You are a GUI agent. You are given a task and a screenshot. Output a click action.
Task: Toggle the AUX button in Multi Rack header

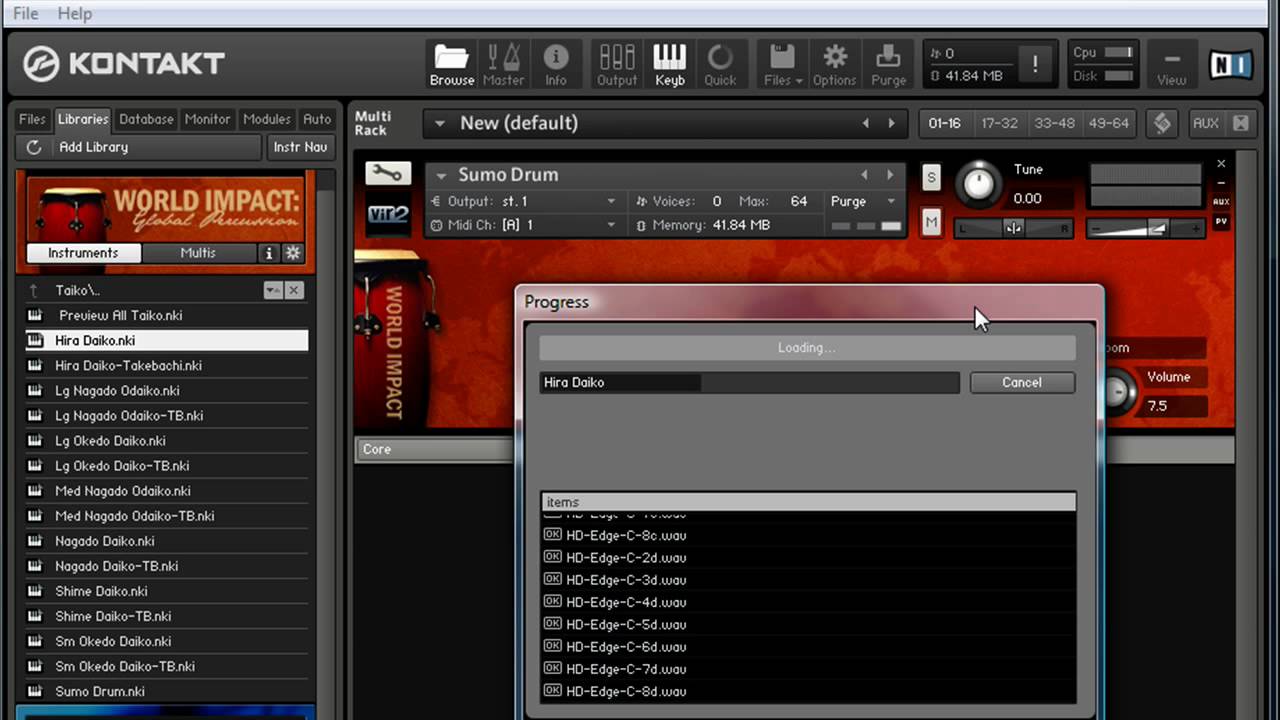click(1206, 123)
